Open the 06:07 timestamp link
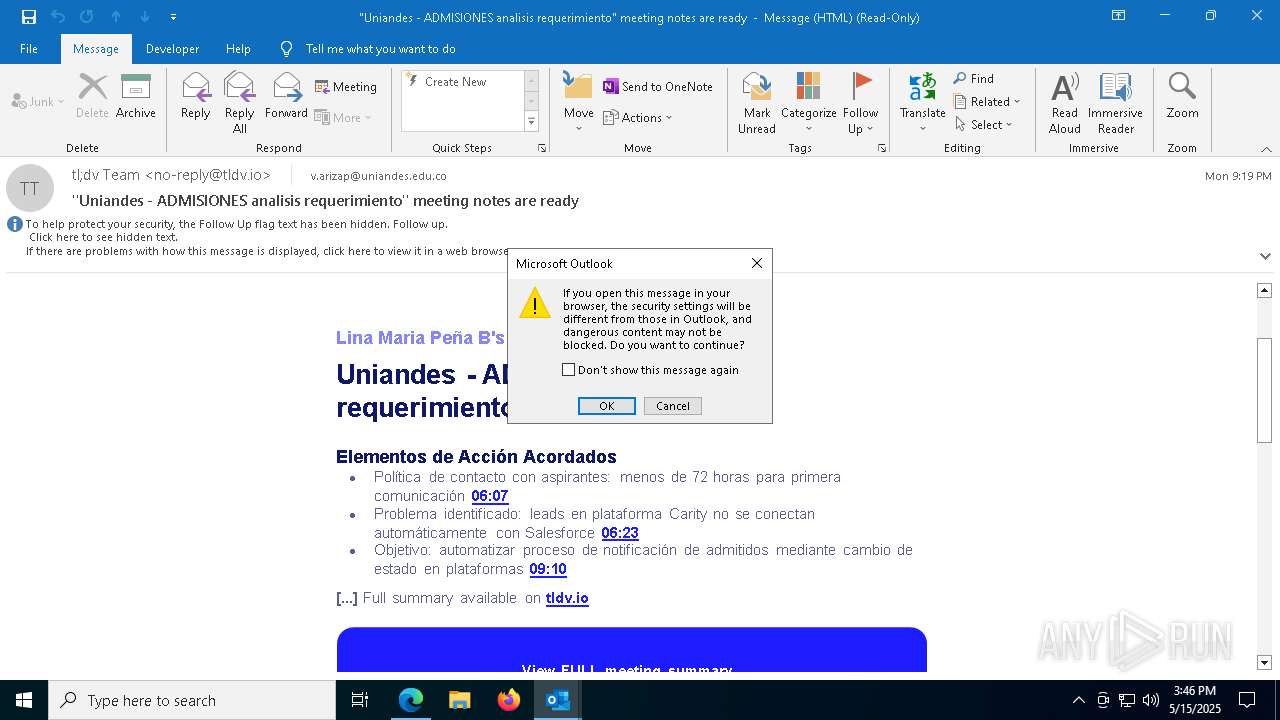The height and width of the screenshot is (720, 1280). (490, 496)
